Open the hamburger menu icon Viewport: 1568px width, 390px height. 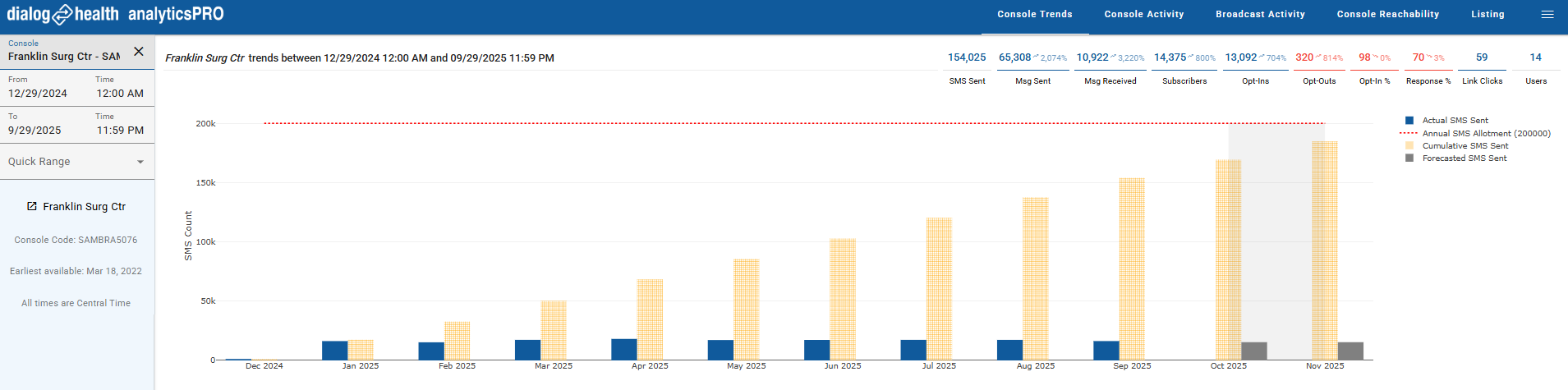click(1547, 15)
